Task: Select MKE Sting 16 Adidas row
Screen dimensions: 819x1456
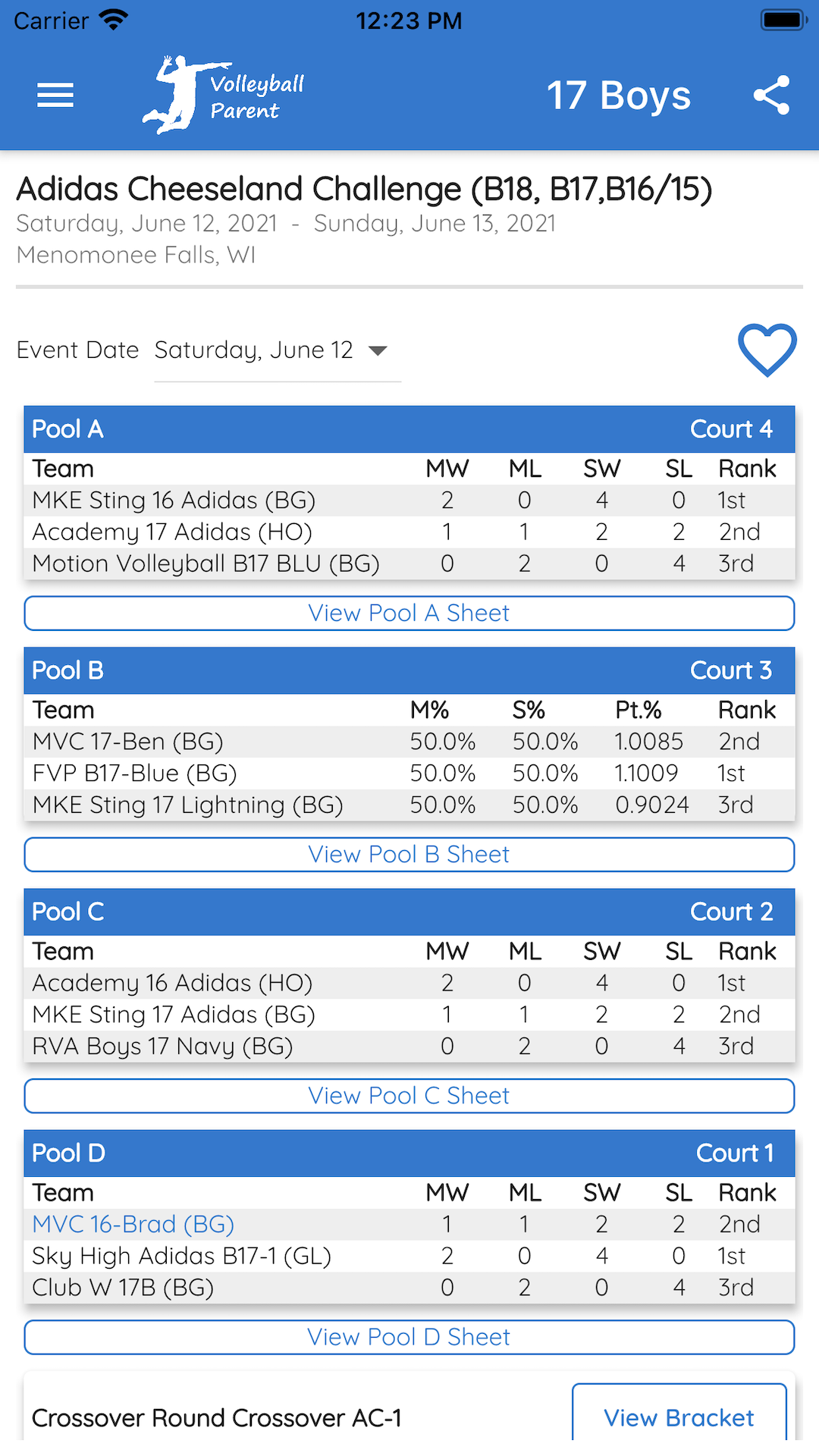Action: tap(409, 500)
